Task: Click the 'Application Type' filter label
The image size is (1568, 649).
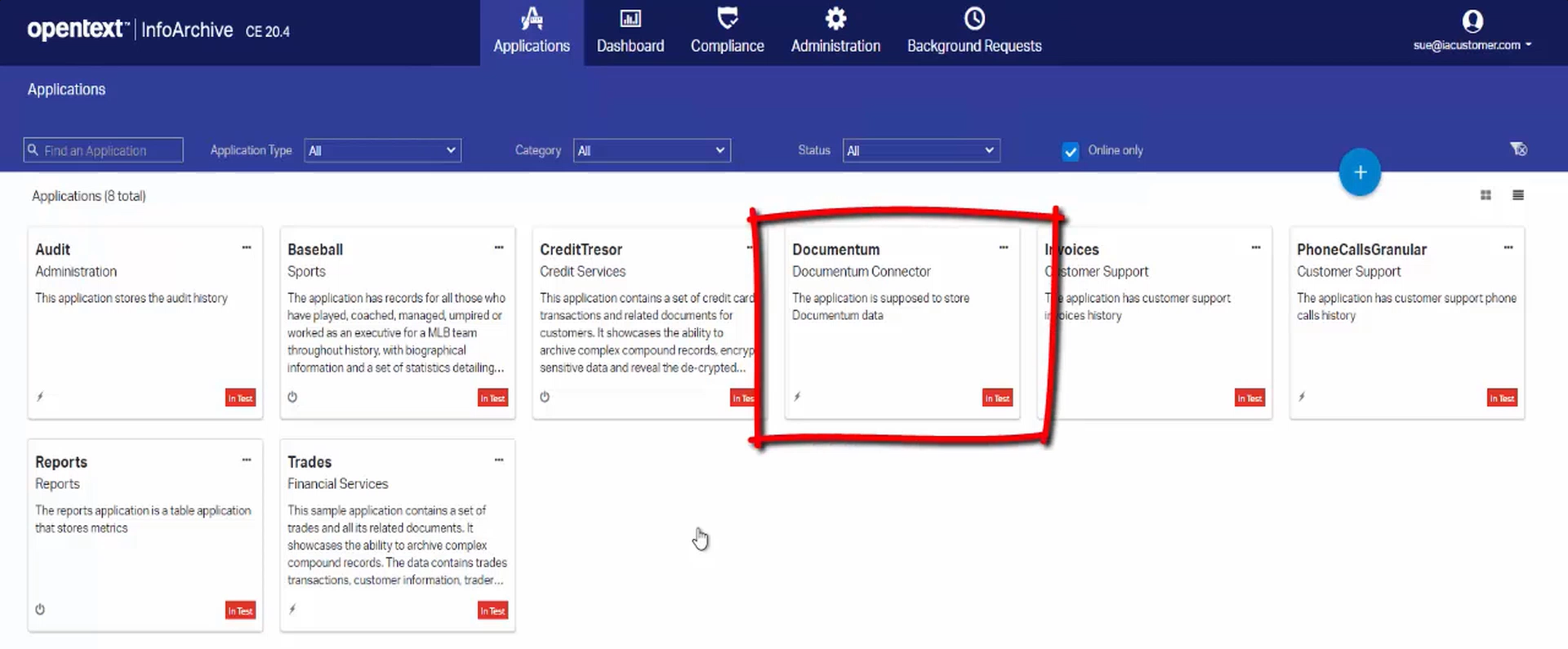Action: tap(251, 150)
